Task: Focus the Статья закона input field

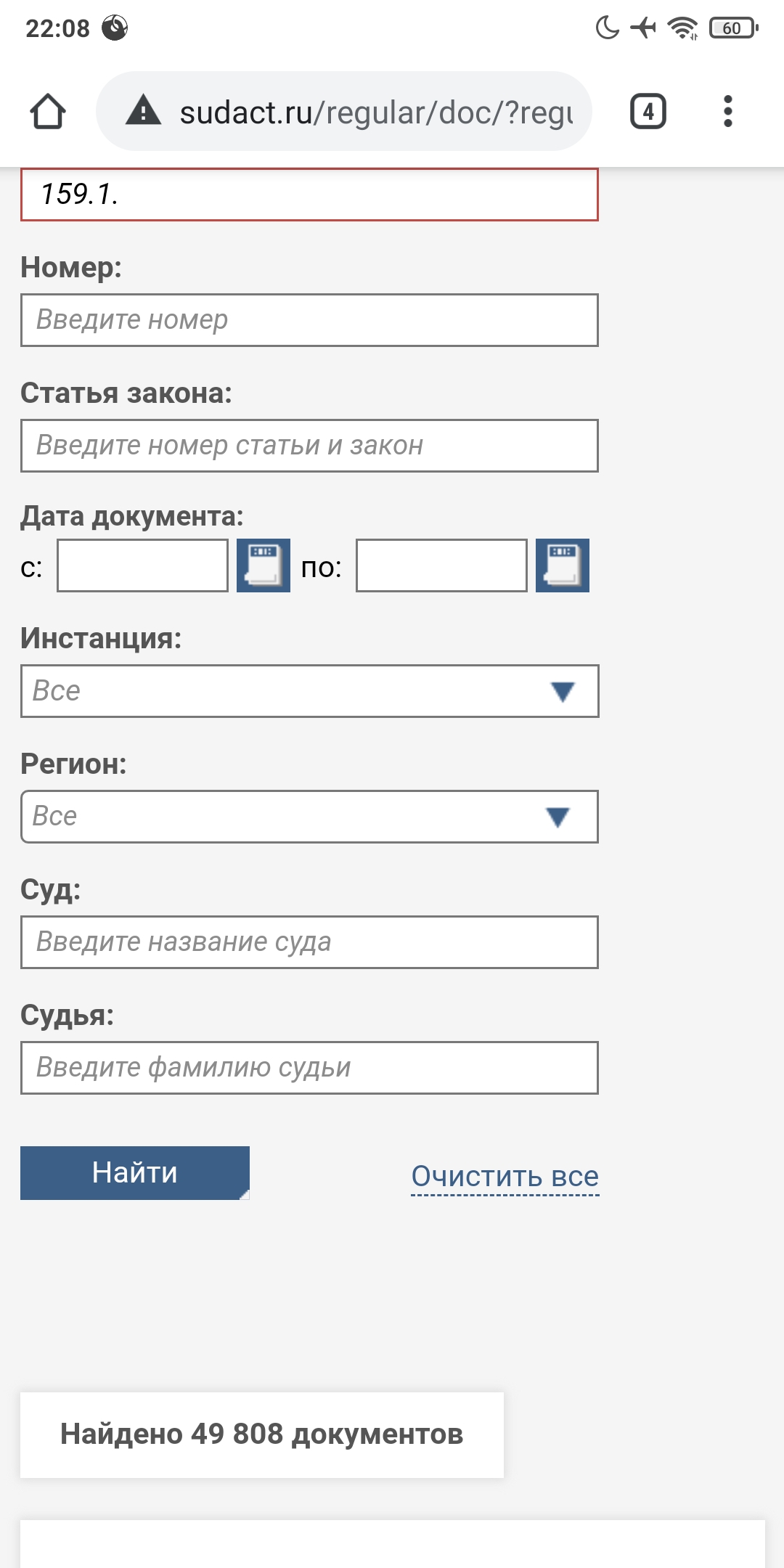Action: (x=309, y=446)
